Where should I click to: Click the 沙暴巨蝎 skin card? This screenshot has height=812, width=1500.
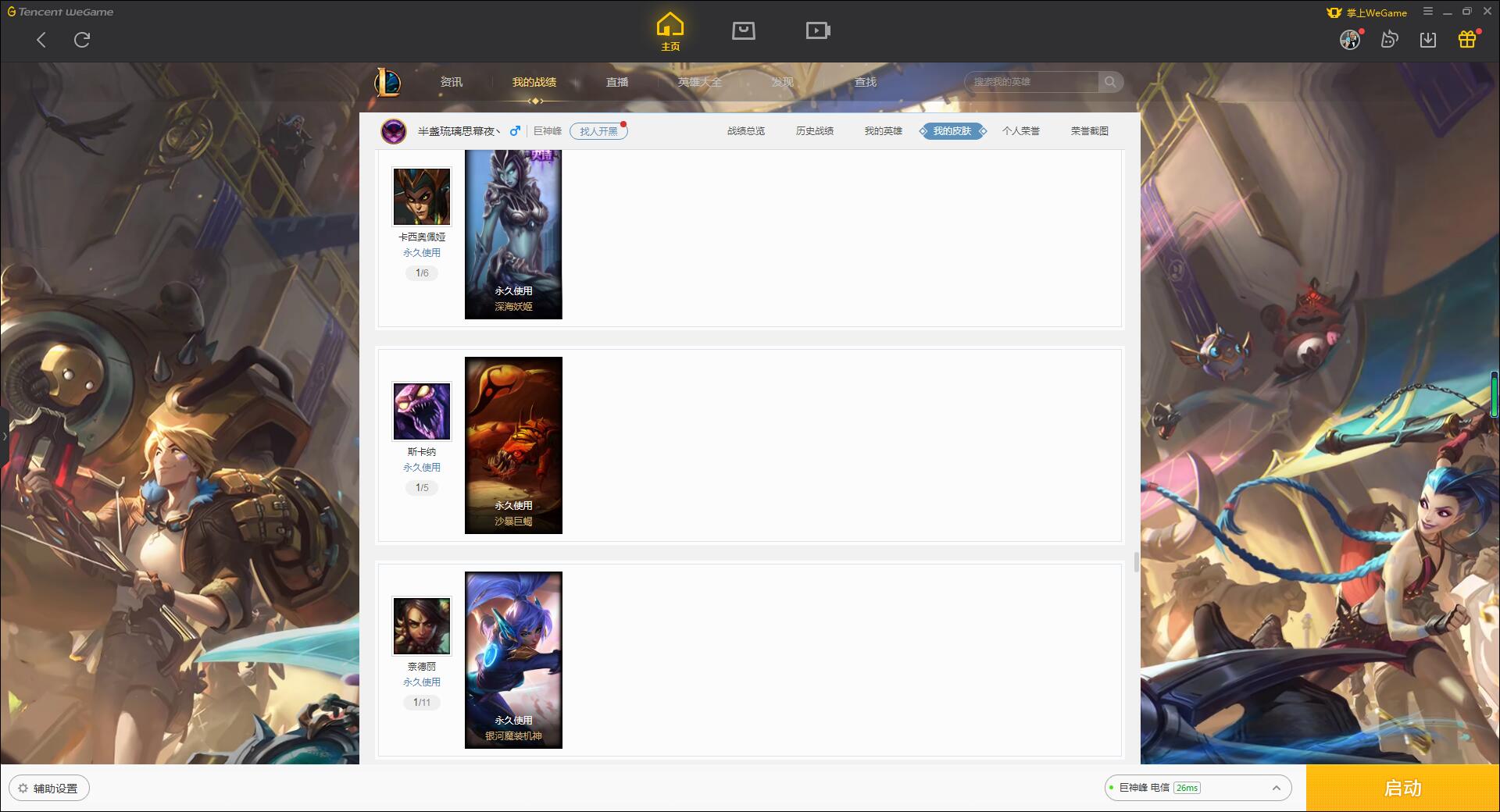tap(513, 445)
